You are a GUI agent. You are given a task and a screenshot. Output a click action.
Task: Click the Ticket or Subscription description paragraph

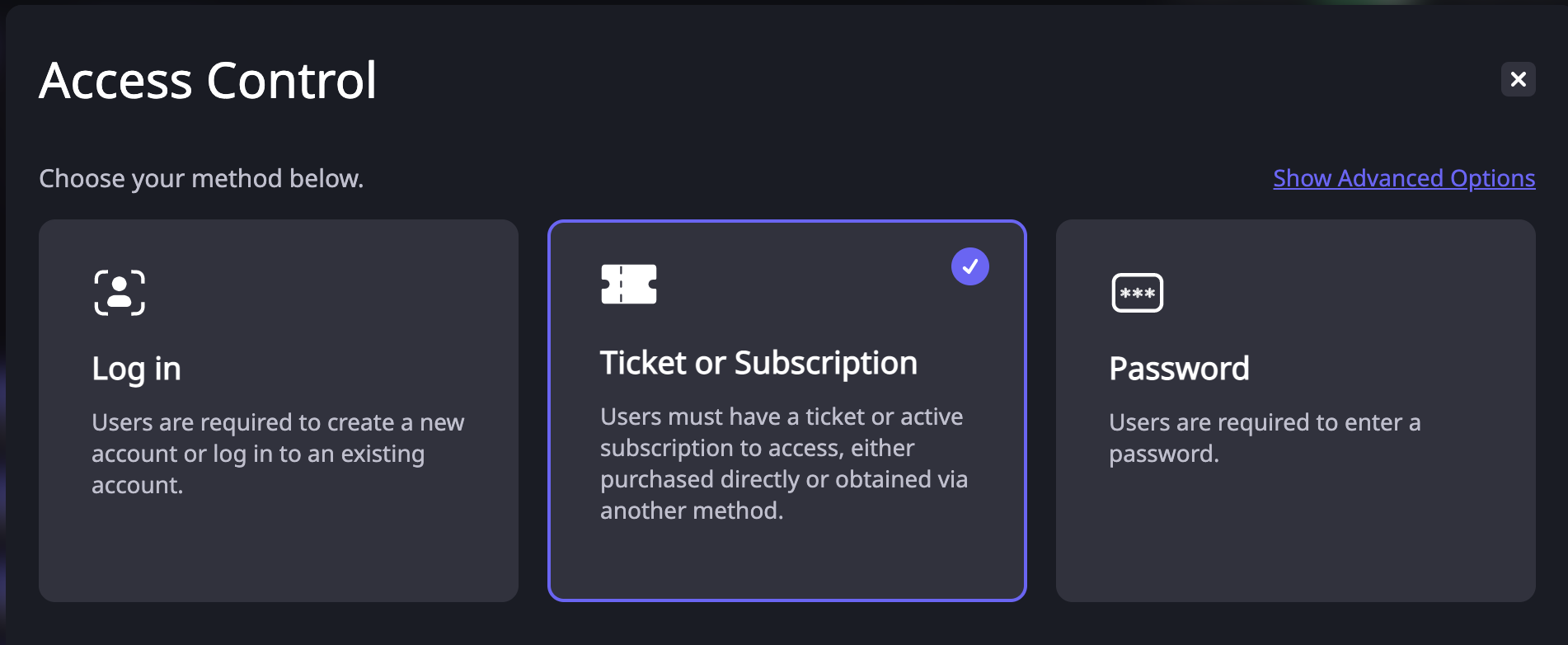[784, 464]
